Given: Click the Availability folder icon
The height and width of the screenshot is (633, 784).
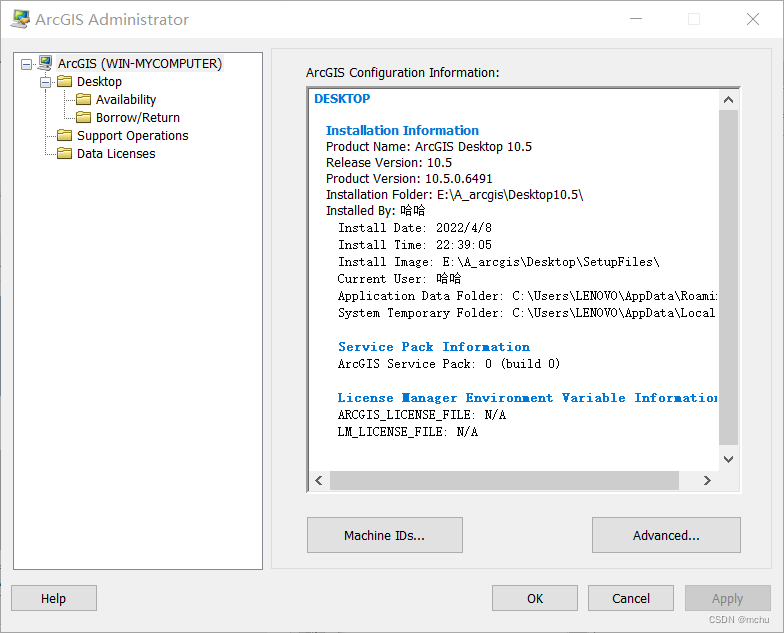Looking at the screenshot, I should coord(84,99).
